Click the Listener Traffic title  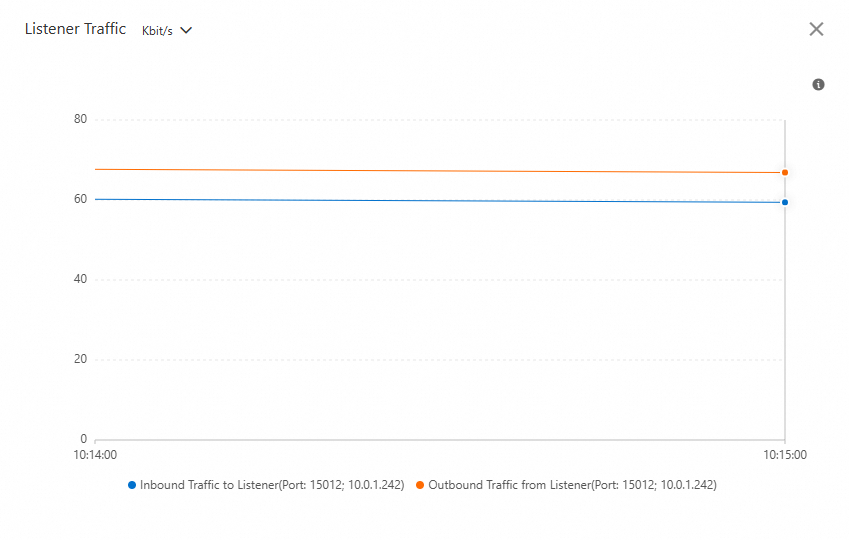coord(75,29)
